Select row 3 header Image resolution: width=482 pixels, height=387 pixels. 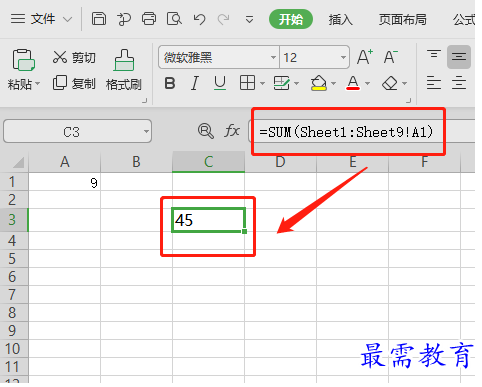14,220
